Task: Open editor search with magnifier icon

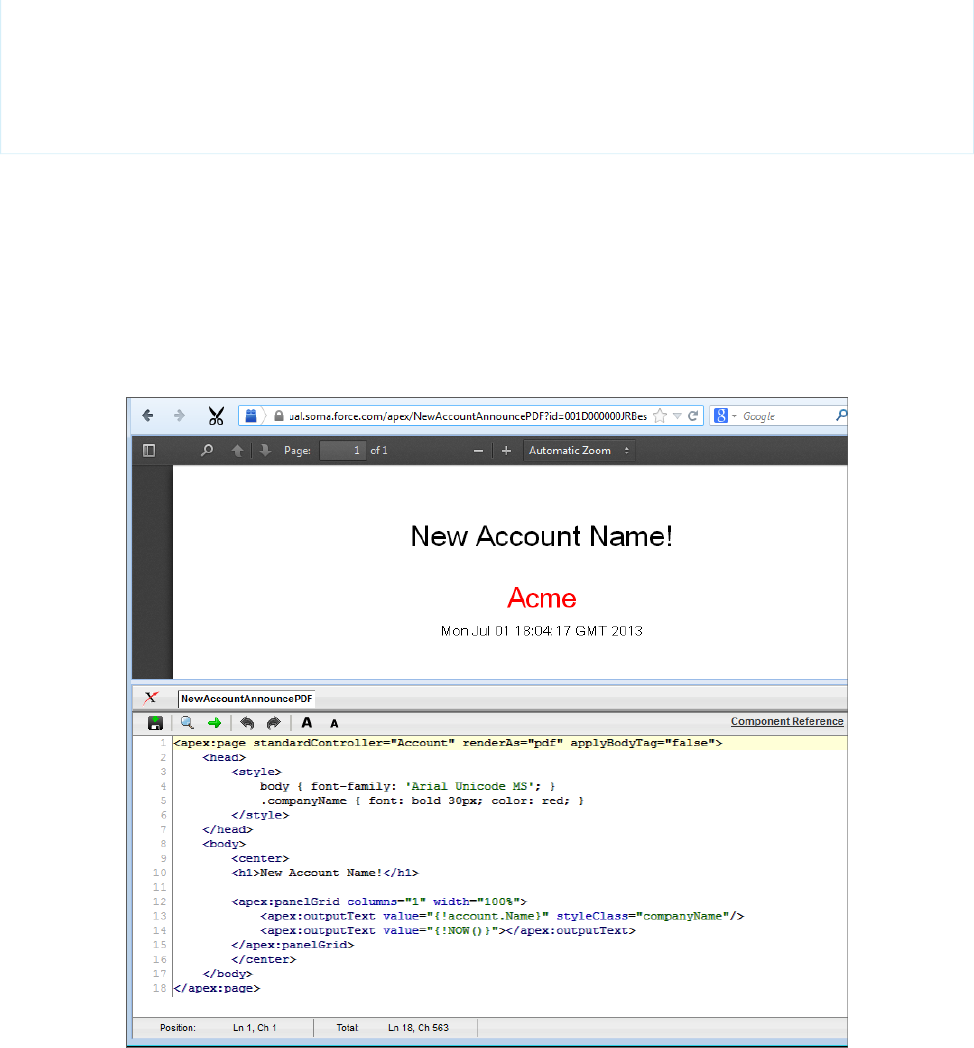Action: [x=187, y=723]
